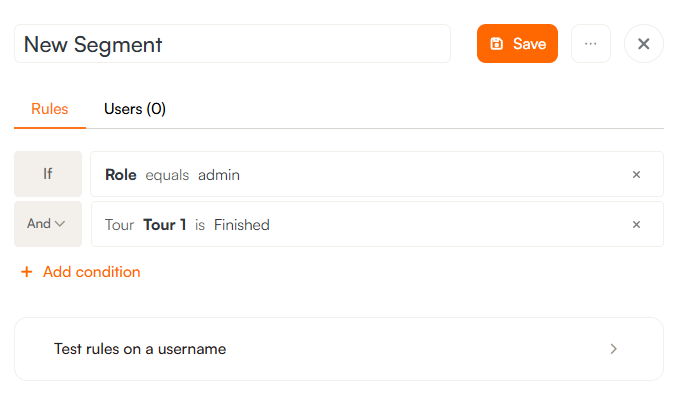Screen dimensions: 686x407
Task: Switch to the Rules tab
Action: pos(50,109)
